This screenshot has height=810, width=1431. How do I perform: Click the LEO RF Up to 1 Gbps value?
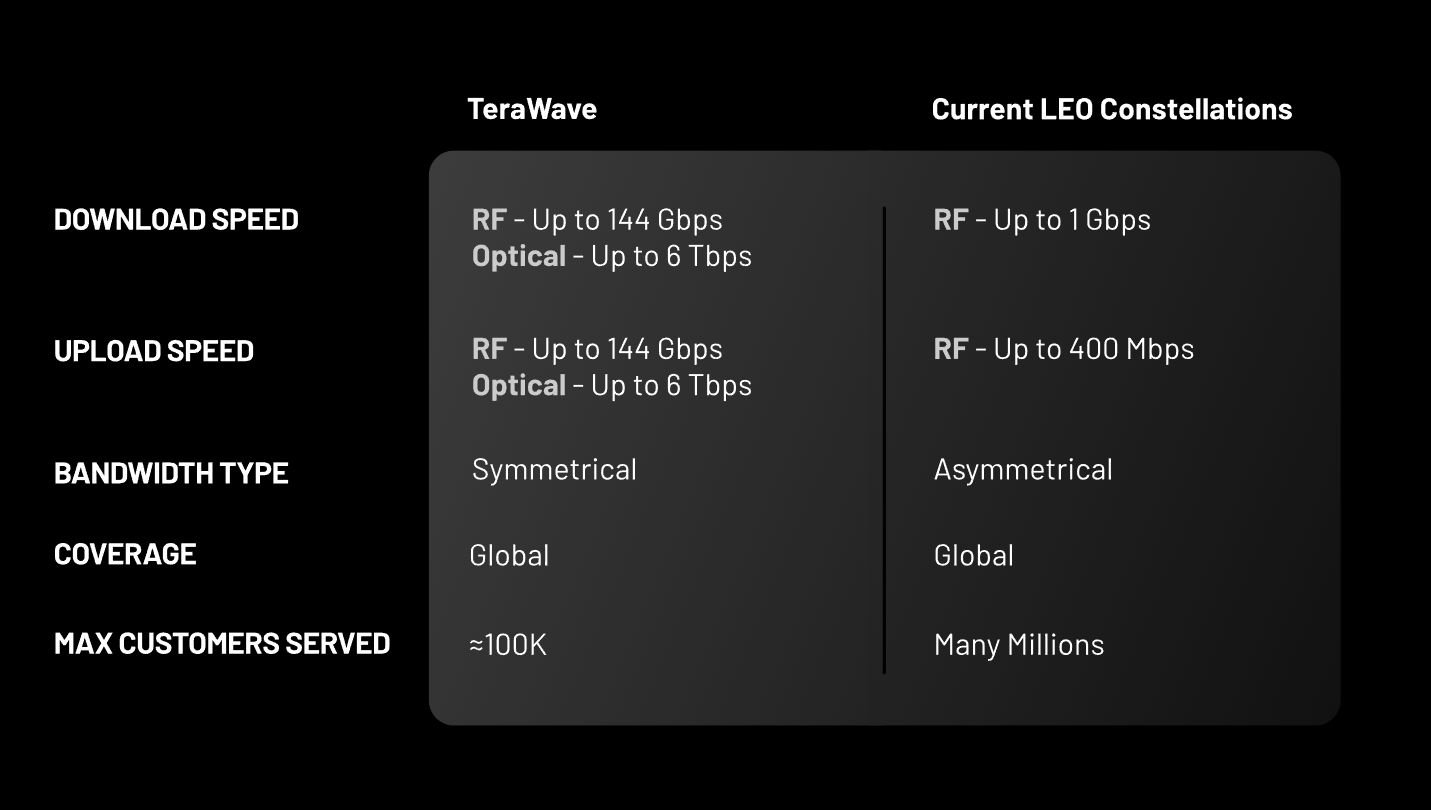(1042, 220)
